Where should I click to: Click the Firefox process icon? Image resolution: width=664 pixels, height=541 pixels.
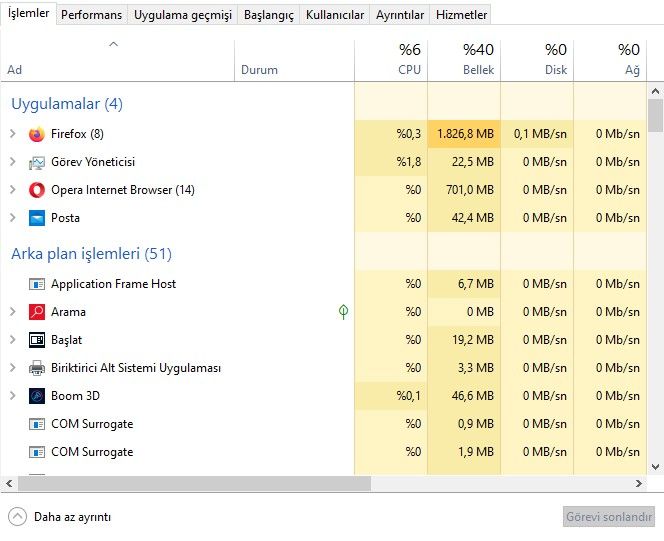tap(37, 134)
